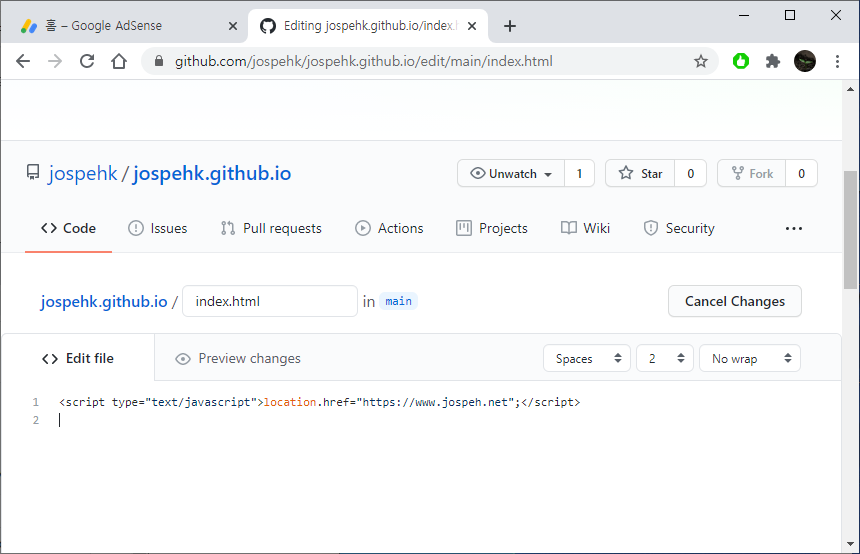Select the Editing jospehk.github.io browser tab

[x=368, y=26]
